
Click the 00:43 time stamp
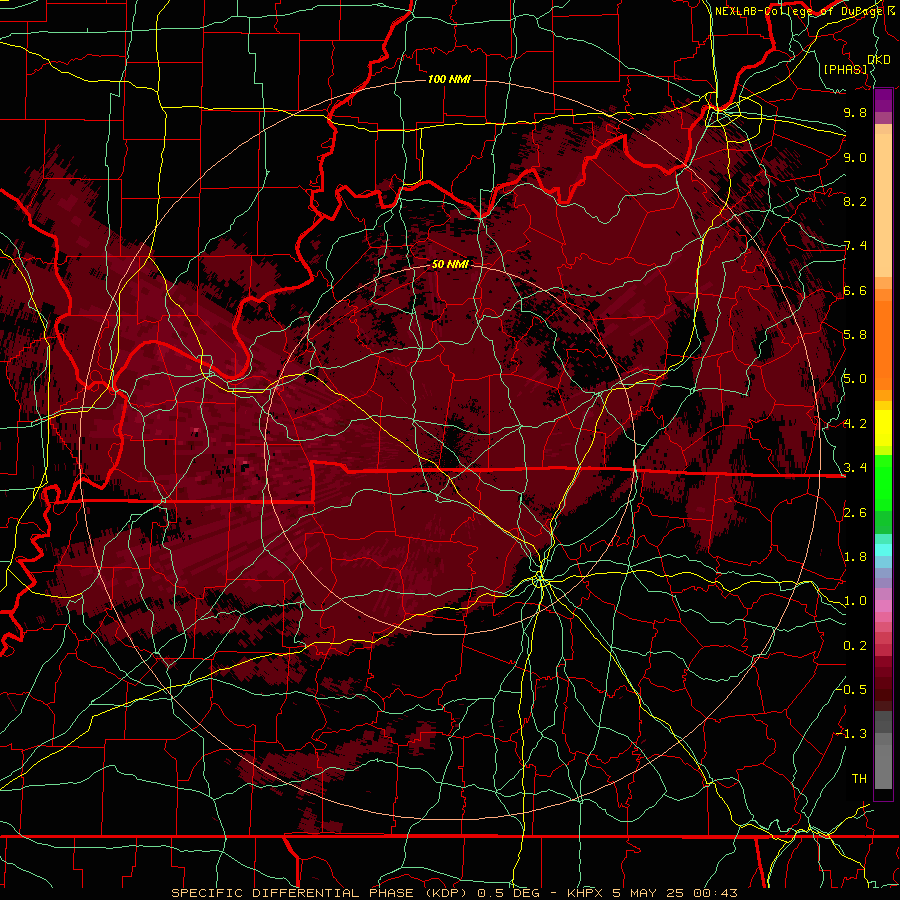(x=715, y=893)
